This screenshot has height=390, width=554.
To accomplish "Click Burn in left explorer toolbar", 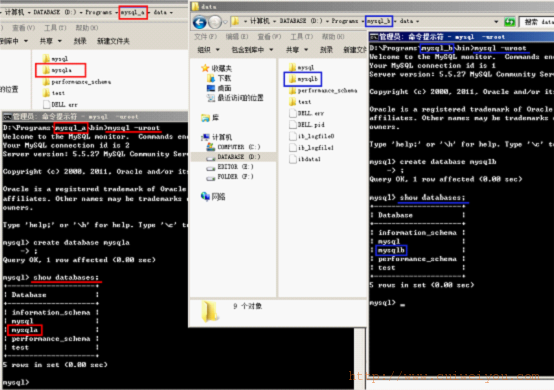I will click(x=80, y=41).
